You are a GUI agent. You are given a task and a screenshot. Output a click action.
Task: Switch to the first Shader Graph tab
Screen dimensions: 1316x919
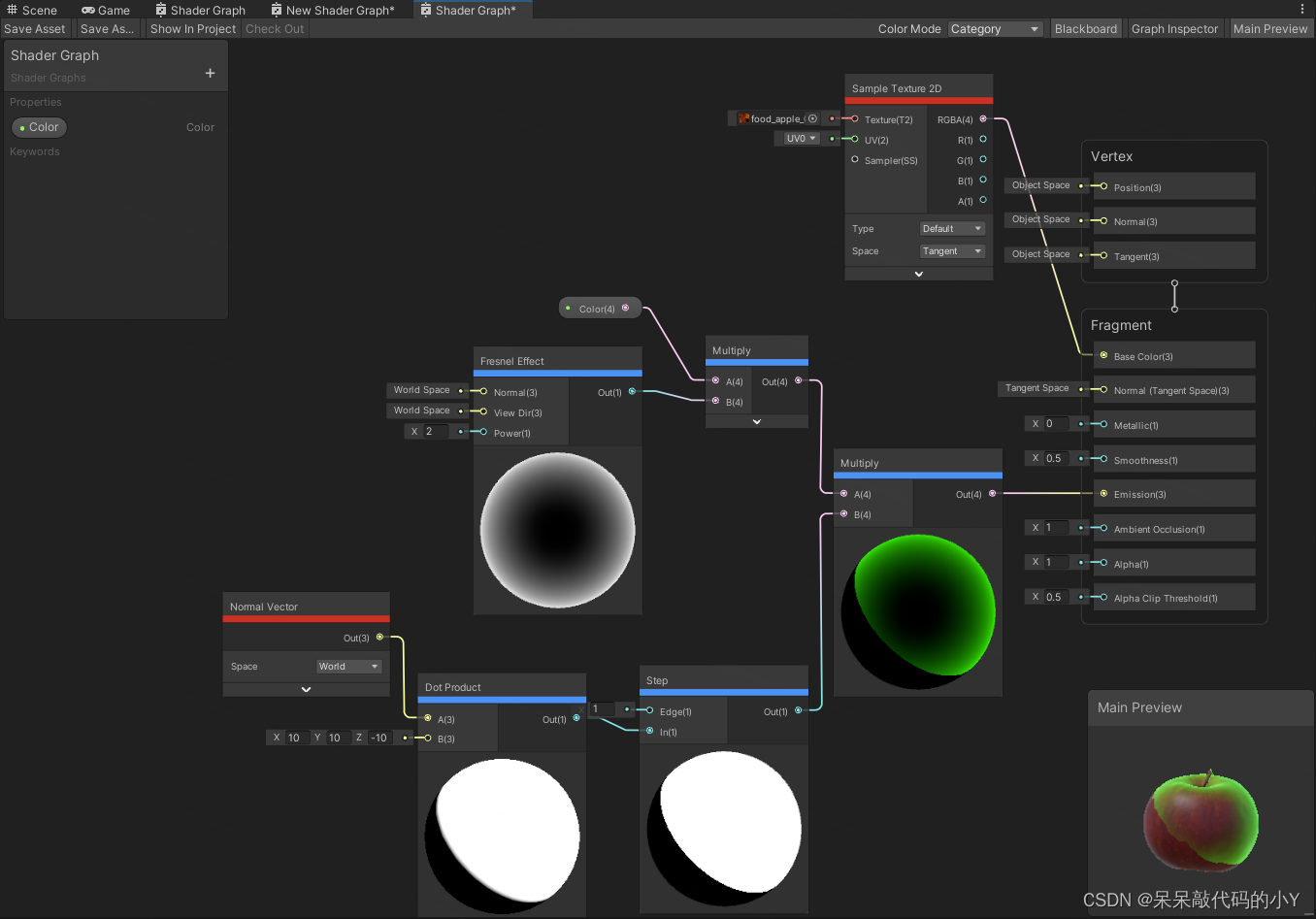(x=201, y=10)
